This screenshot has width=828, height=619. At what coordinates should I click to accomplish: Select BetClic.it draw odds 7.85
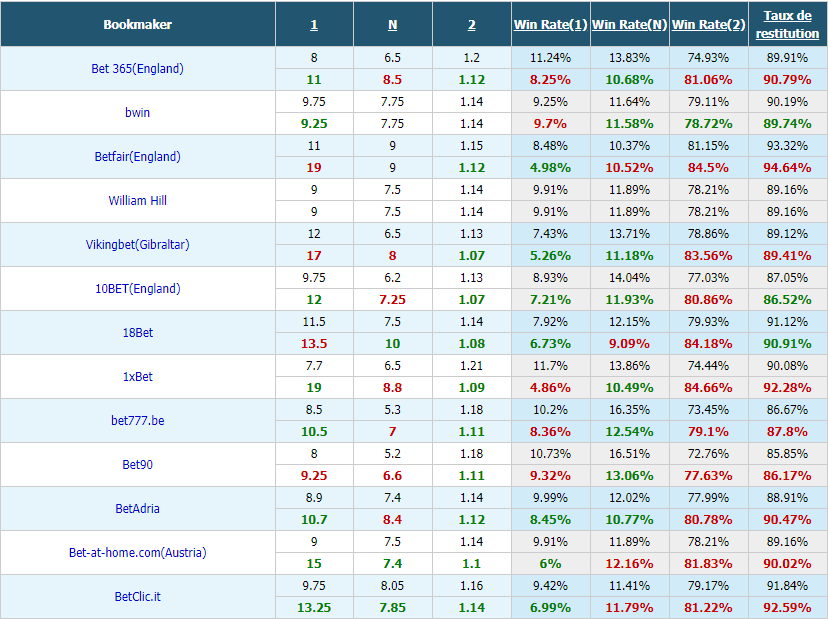point(392,608)
